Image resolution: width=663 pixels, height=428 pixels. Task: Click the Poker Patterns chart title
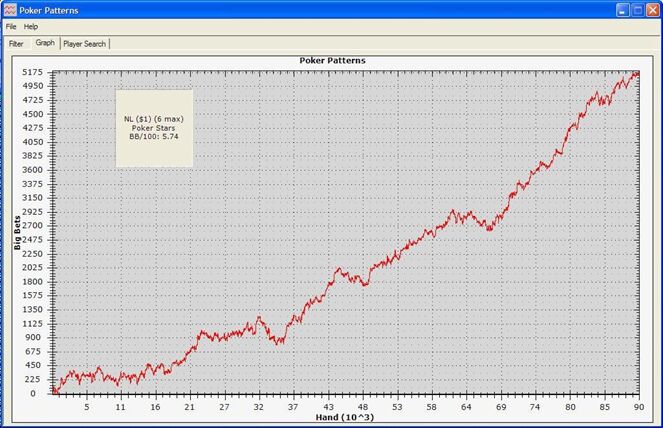tap(332, 60)
